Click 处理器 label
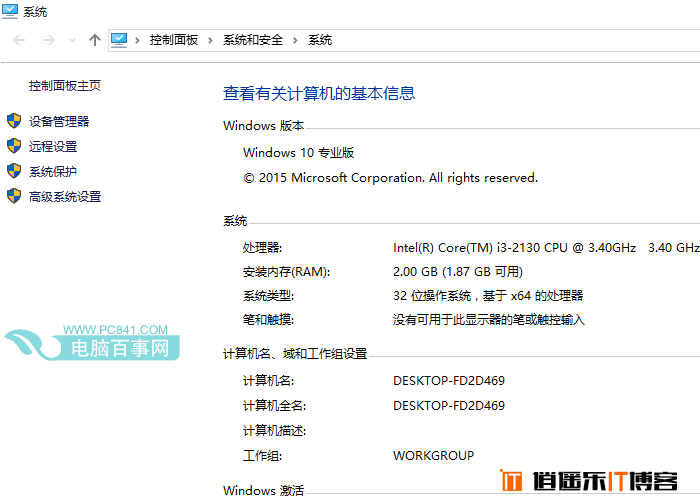Image resolution: width=700 pixels, height=500 pixels. click(262, 247)
